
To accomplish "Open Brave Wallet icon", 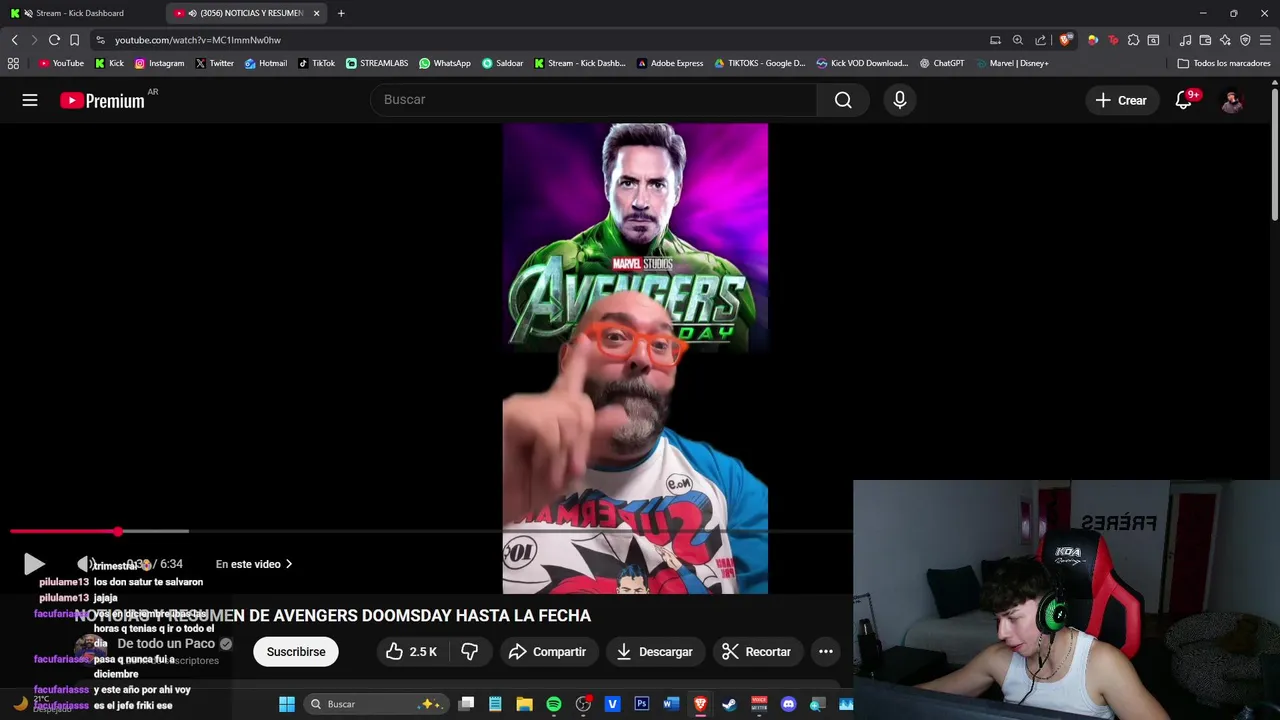I will (1205, 40).
